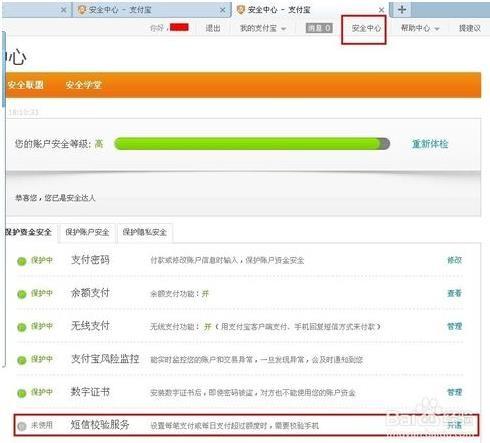Click the gray status icon beside 短信校验服务
Image resolution: width=490 pixels, height=443 pixels.
coord(22,426)
